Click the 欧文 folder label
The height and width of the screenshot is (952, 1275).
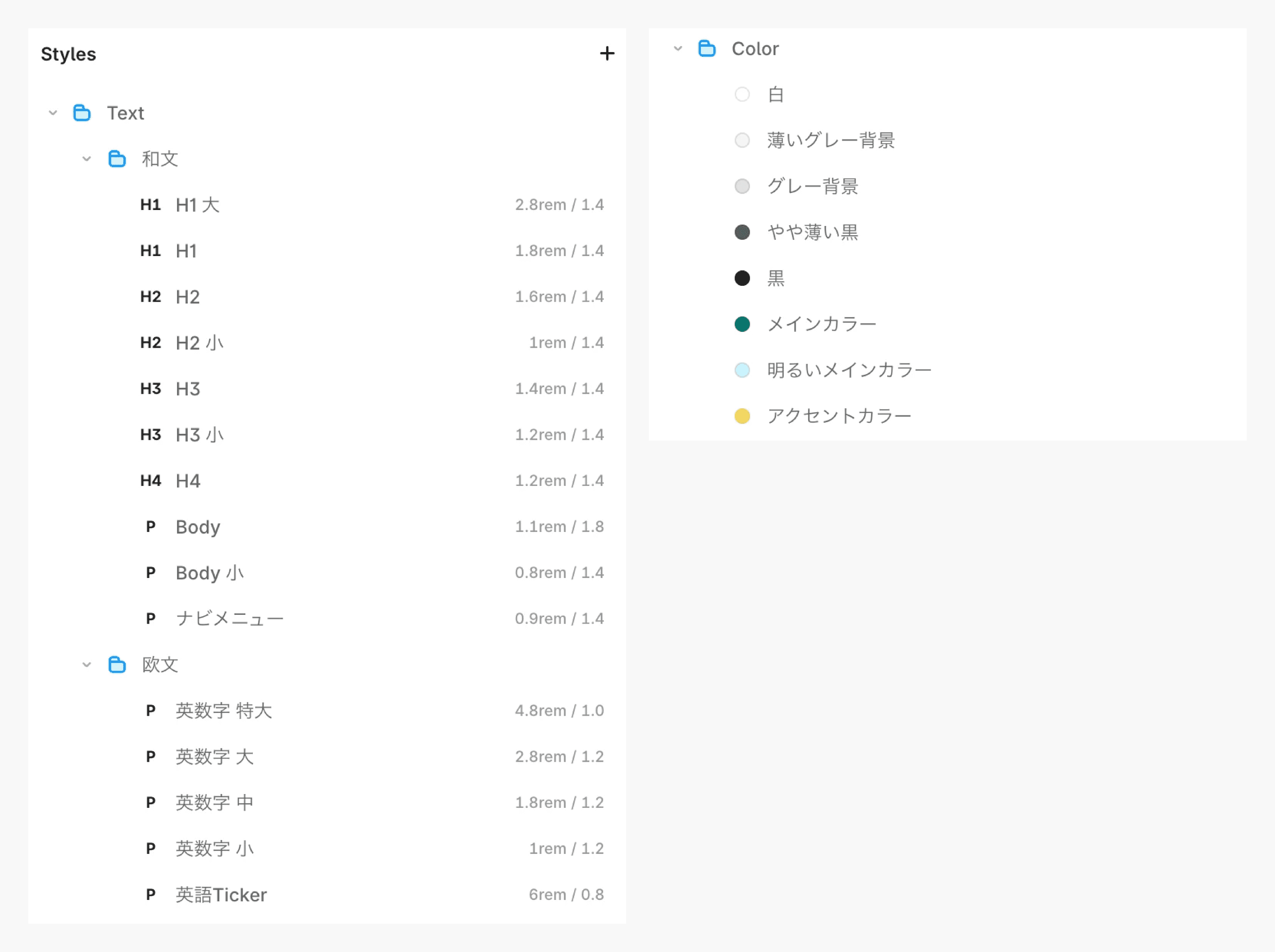[160, 664]
